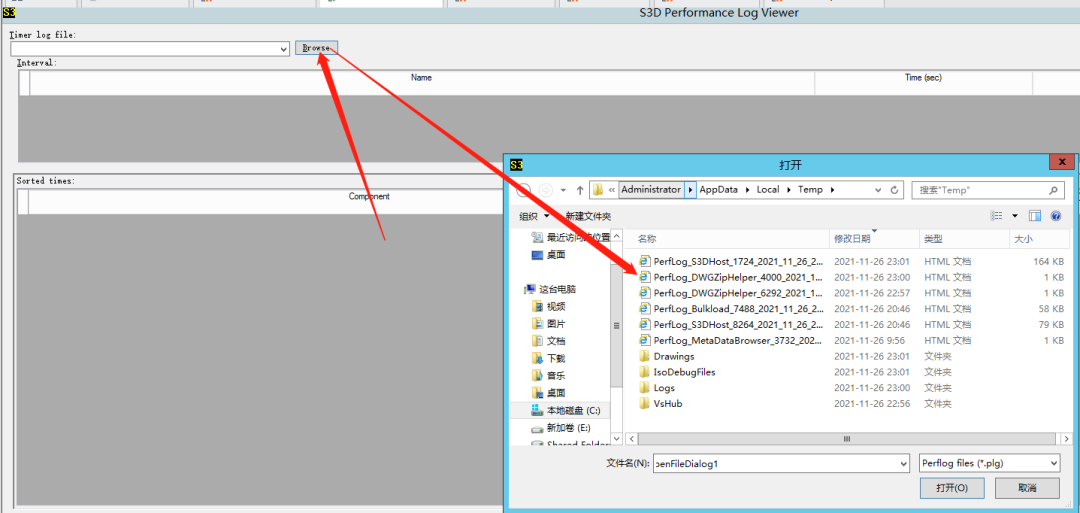Click the Browse button in Log Viewer
The height and width of the screenshot is (513, 1080).
316,48
